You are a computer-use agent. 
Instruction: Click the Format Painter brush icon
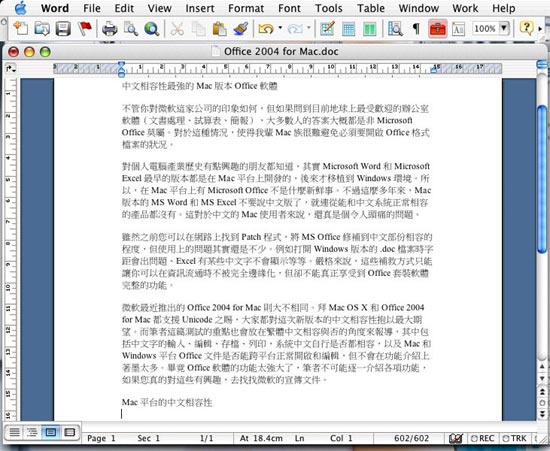click(241, 29)
